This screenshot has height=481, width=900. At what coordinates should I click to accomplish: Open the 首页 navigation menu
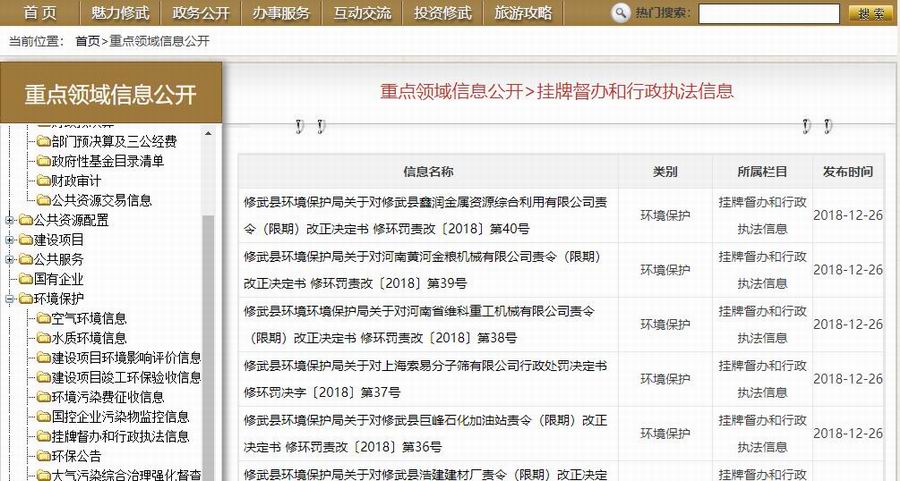(40, 13)
